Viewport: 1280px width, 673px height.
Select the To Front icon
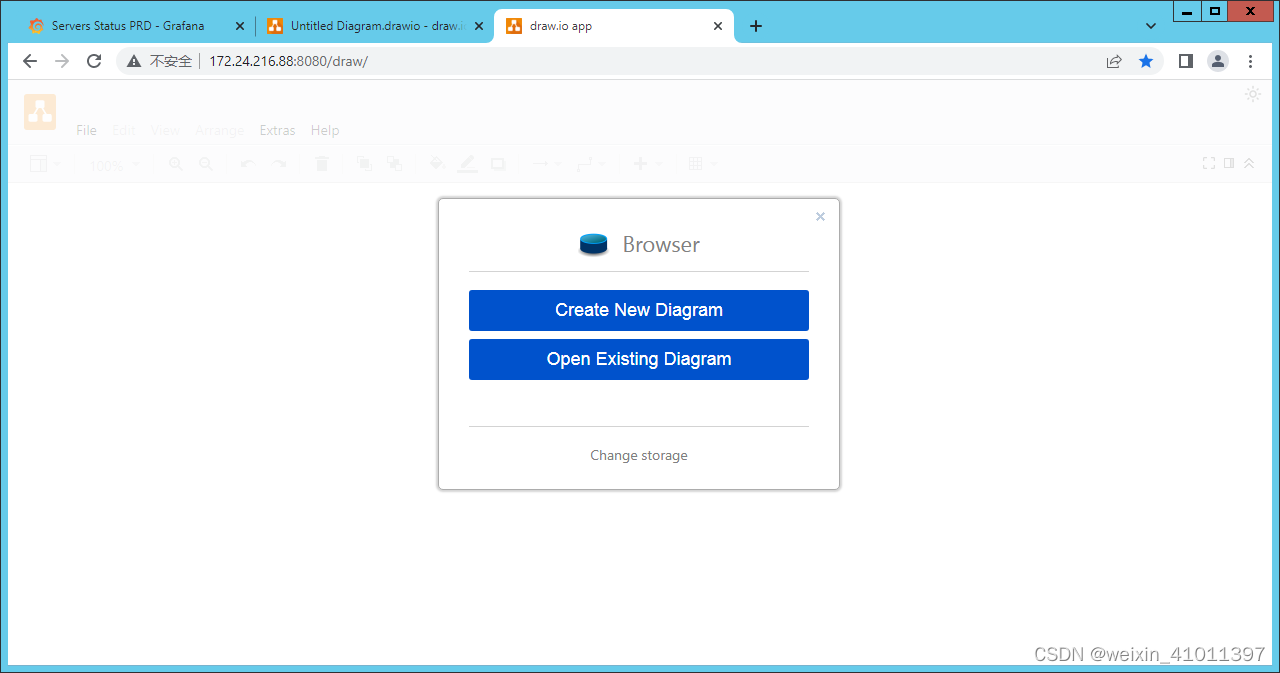[x=365, y=163]
